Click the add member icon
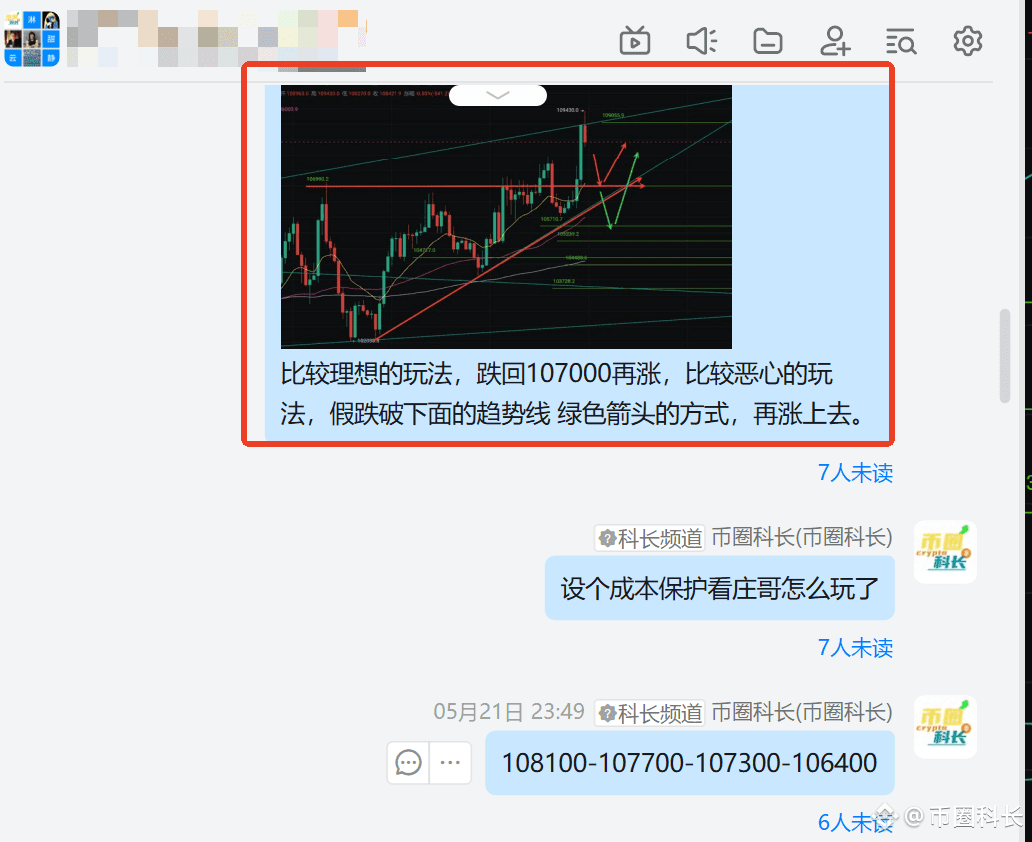1032x842 pixels. [835, 41]
